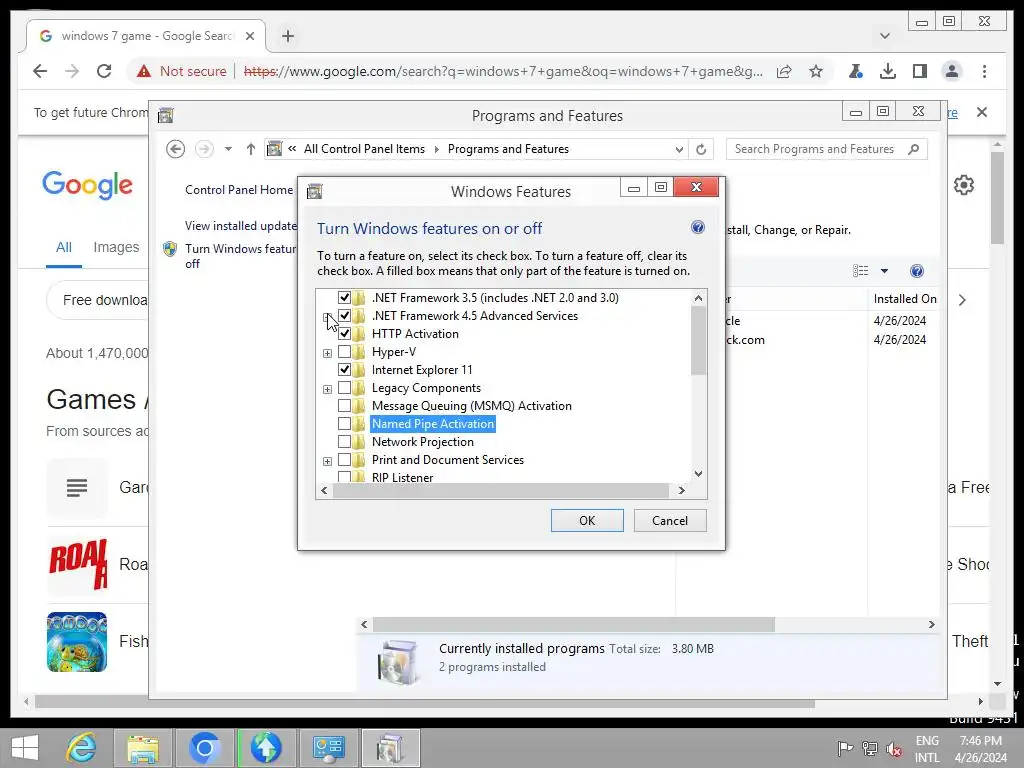Show more Google filter chips arrow
Screen dimensions: 1024x768
click(962, 300)
